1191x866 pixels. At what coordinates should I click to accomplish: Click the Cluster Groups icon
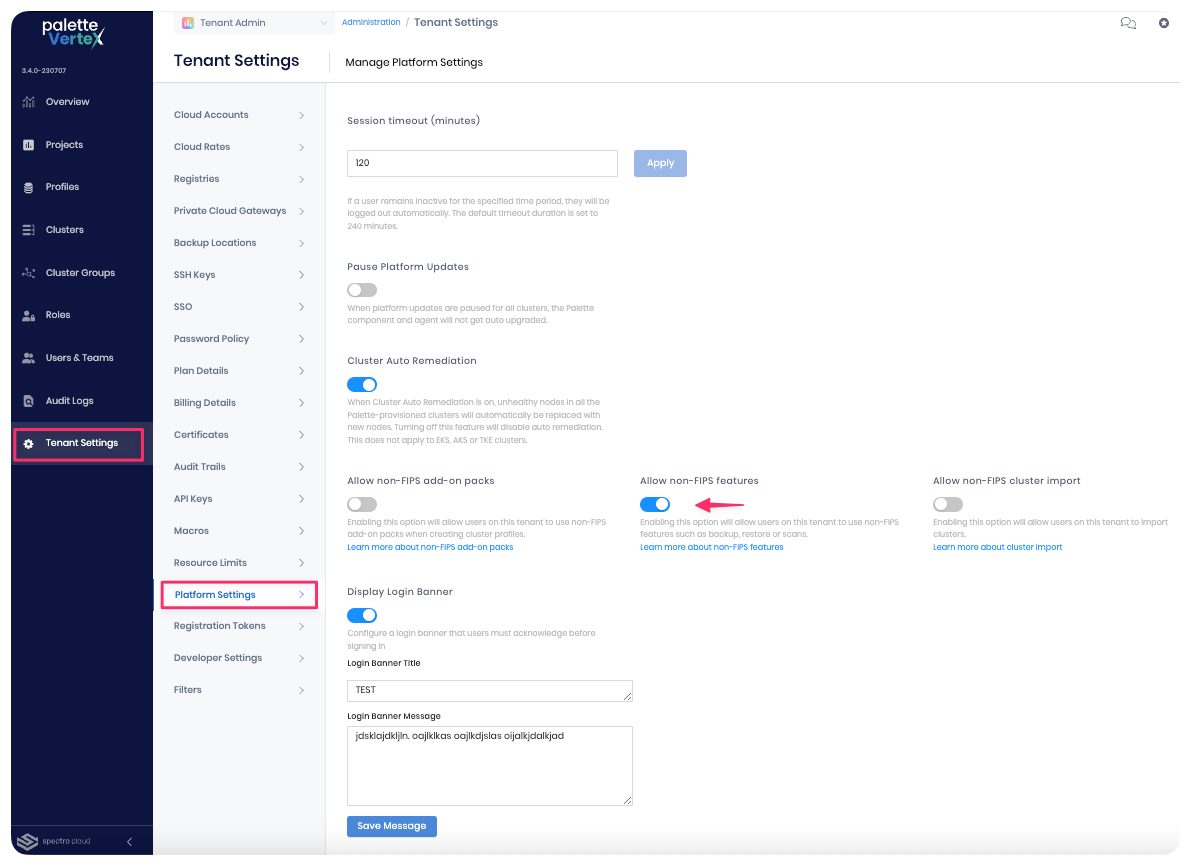click(x=29, y=273)
